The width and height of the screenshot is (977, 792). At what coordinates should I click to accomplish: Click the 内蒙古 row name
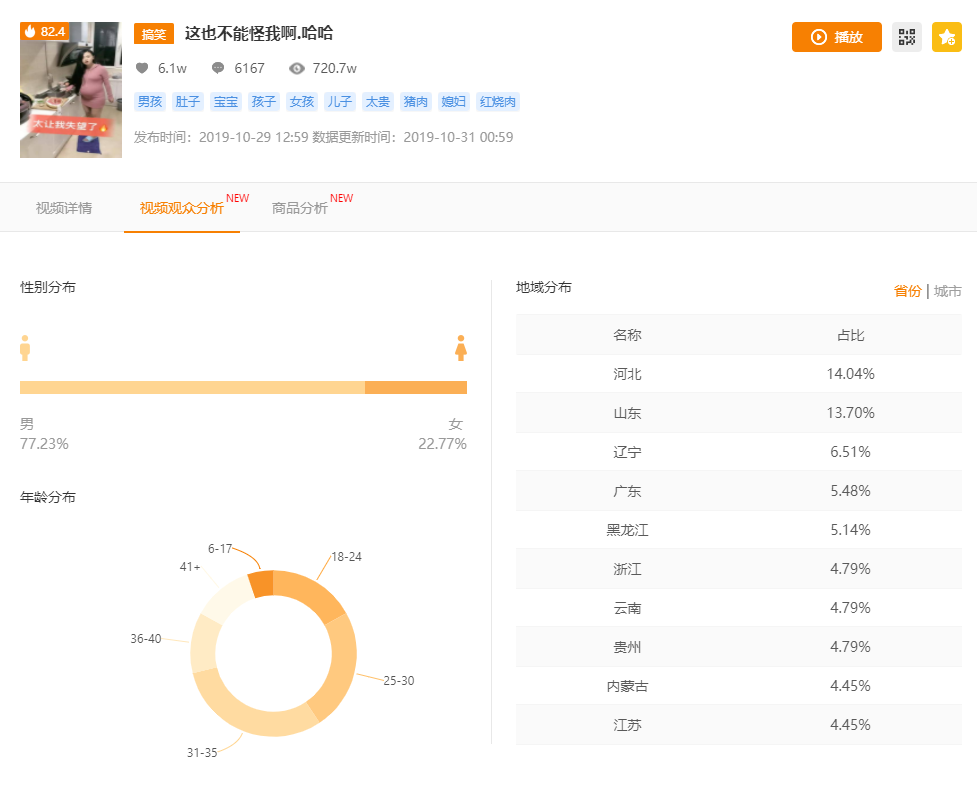627,686
